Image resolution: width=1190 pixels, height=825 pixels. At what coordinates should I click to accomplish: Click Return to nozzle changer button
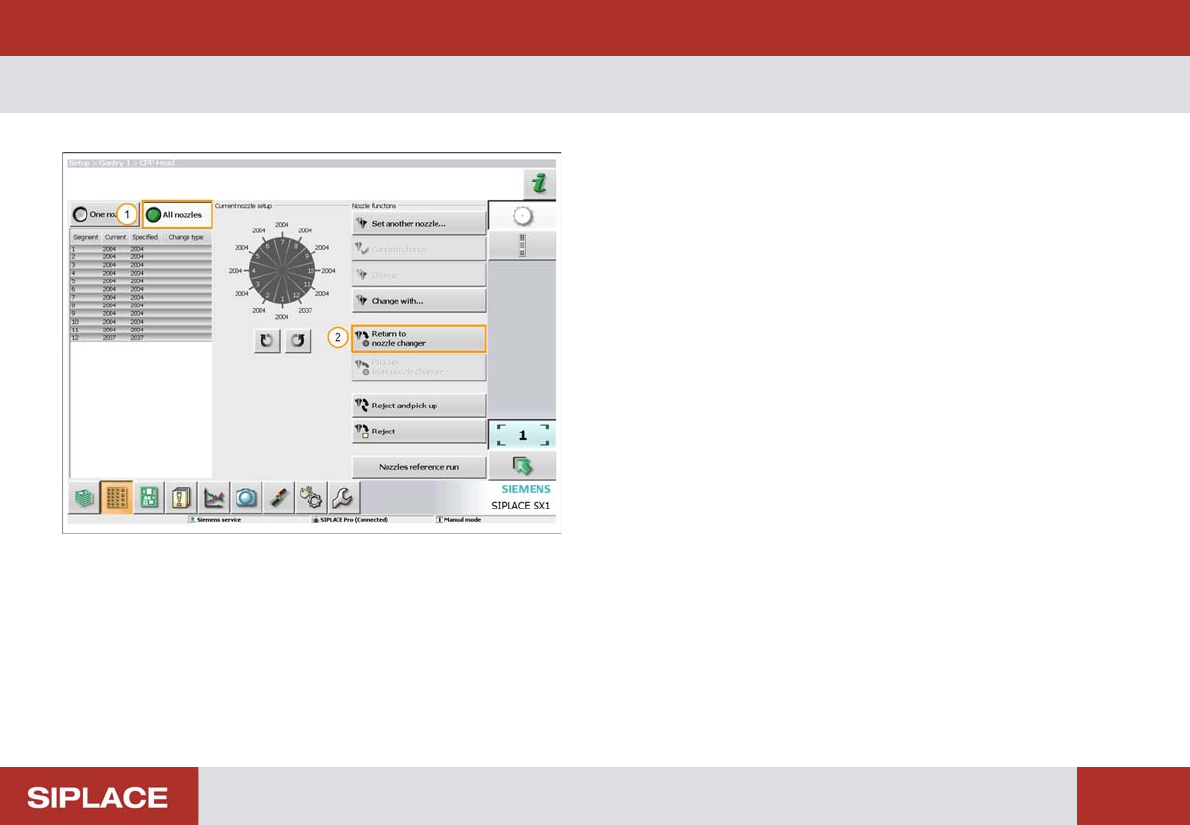[419, 339]
